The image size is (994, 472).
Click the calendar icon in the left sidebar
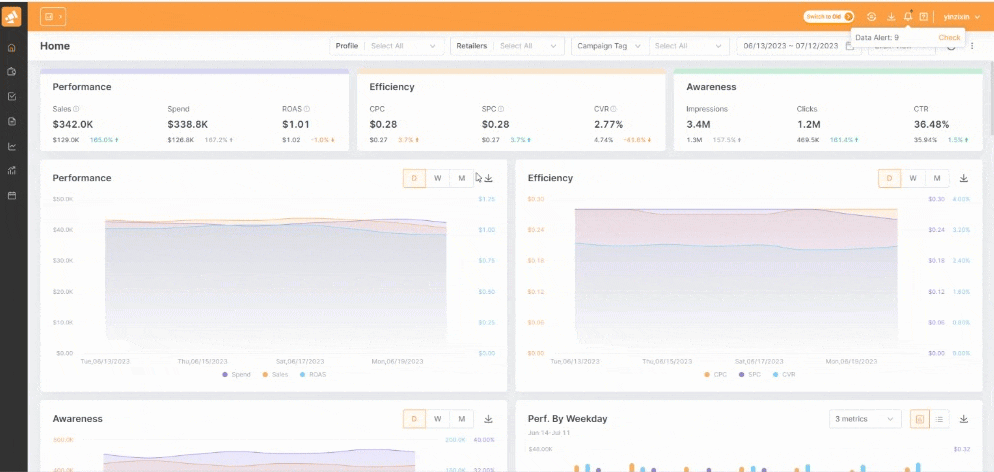[12, 195]
